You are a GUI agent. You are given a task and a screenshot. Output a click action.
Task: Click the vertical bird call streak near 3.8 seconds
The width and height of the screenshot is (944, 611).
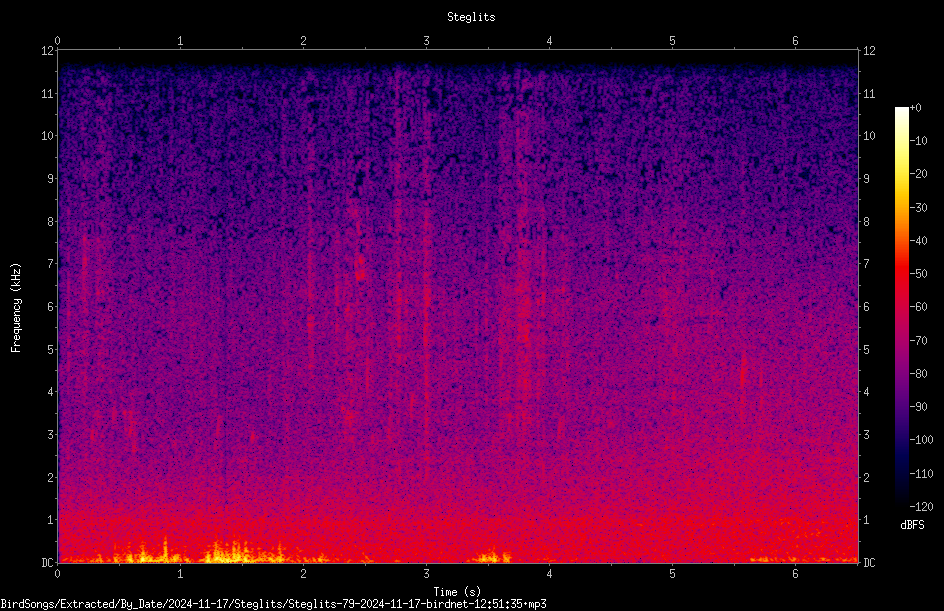[523, 301]
